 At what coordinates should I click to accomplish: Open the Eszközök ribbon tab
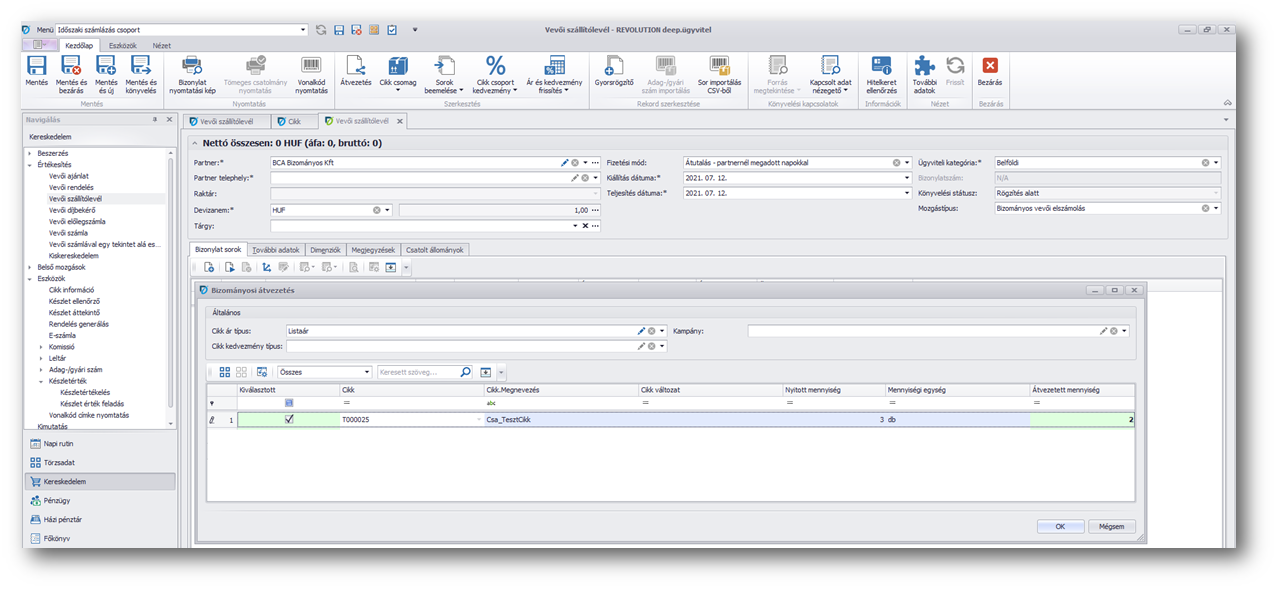point(123,46)
